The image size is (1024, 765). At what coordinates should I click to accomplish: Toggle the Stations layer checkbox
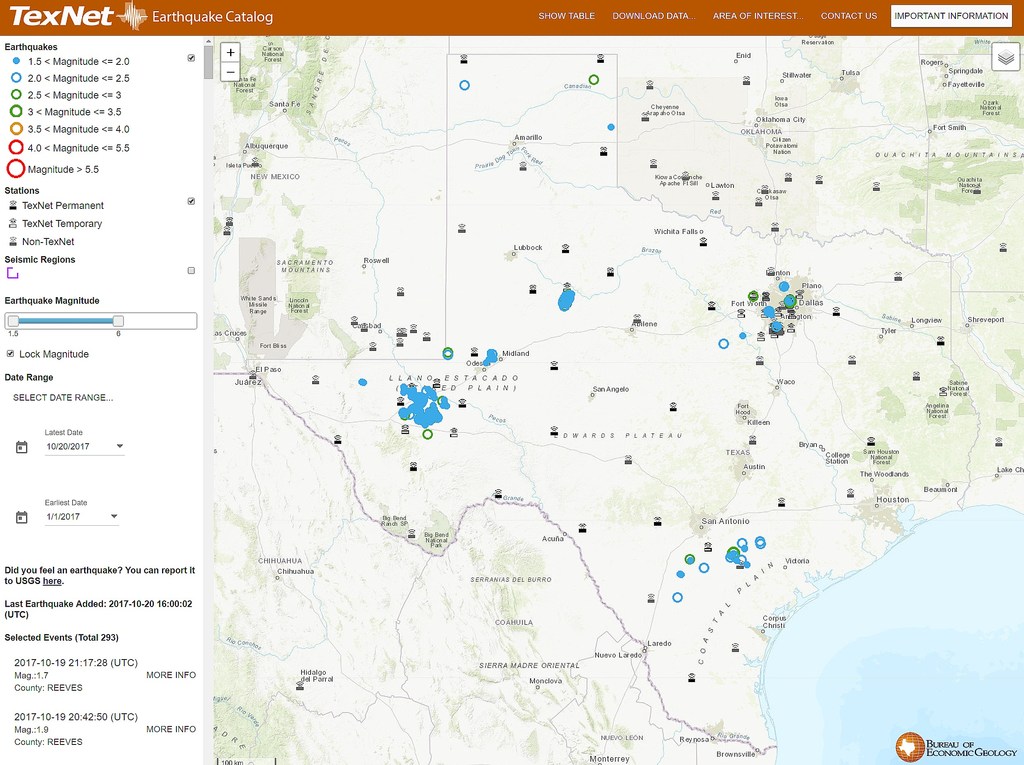pos(191,201)
